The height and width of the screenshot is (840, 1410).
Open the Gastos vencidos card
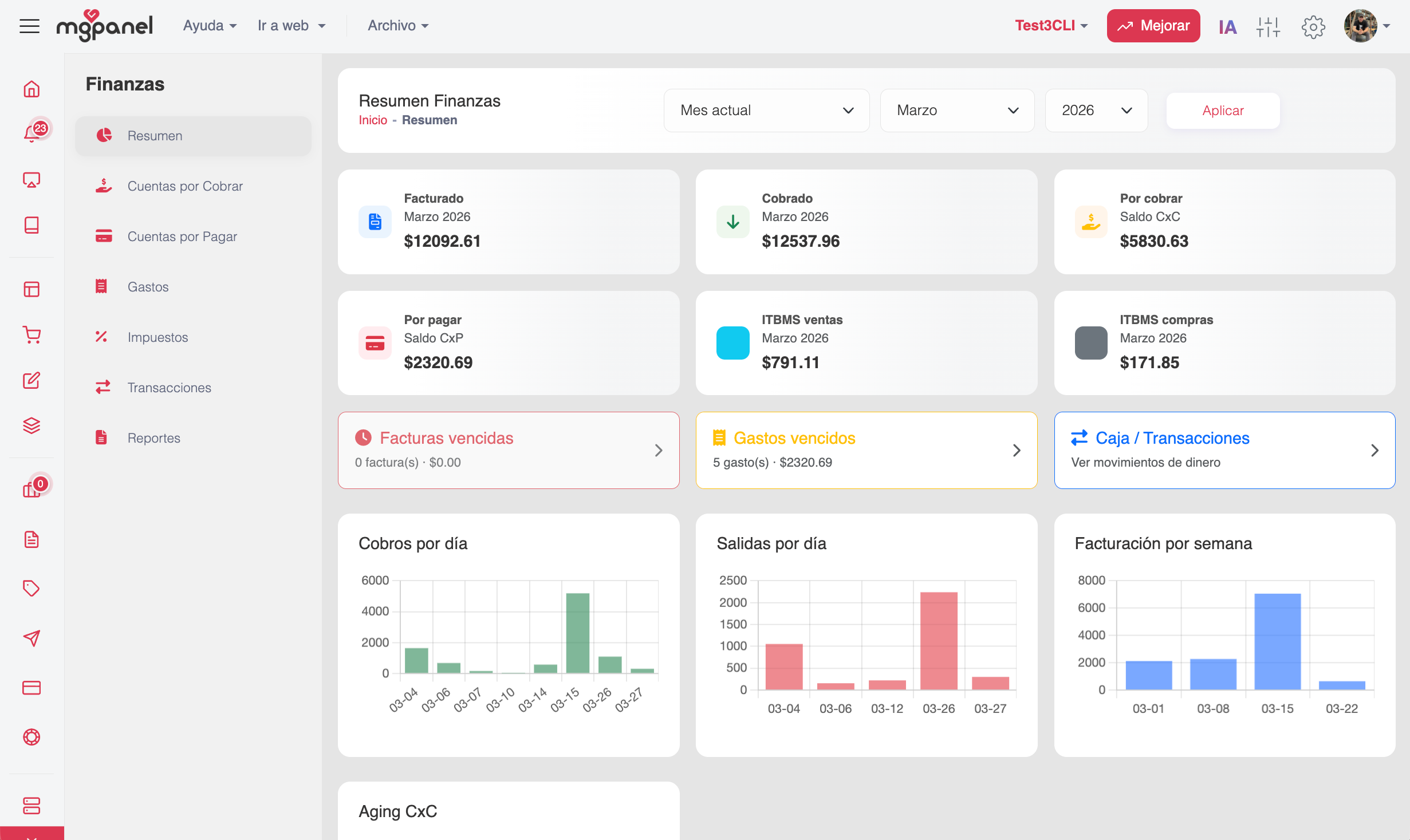[866, 450]
